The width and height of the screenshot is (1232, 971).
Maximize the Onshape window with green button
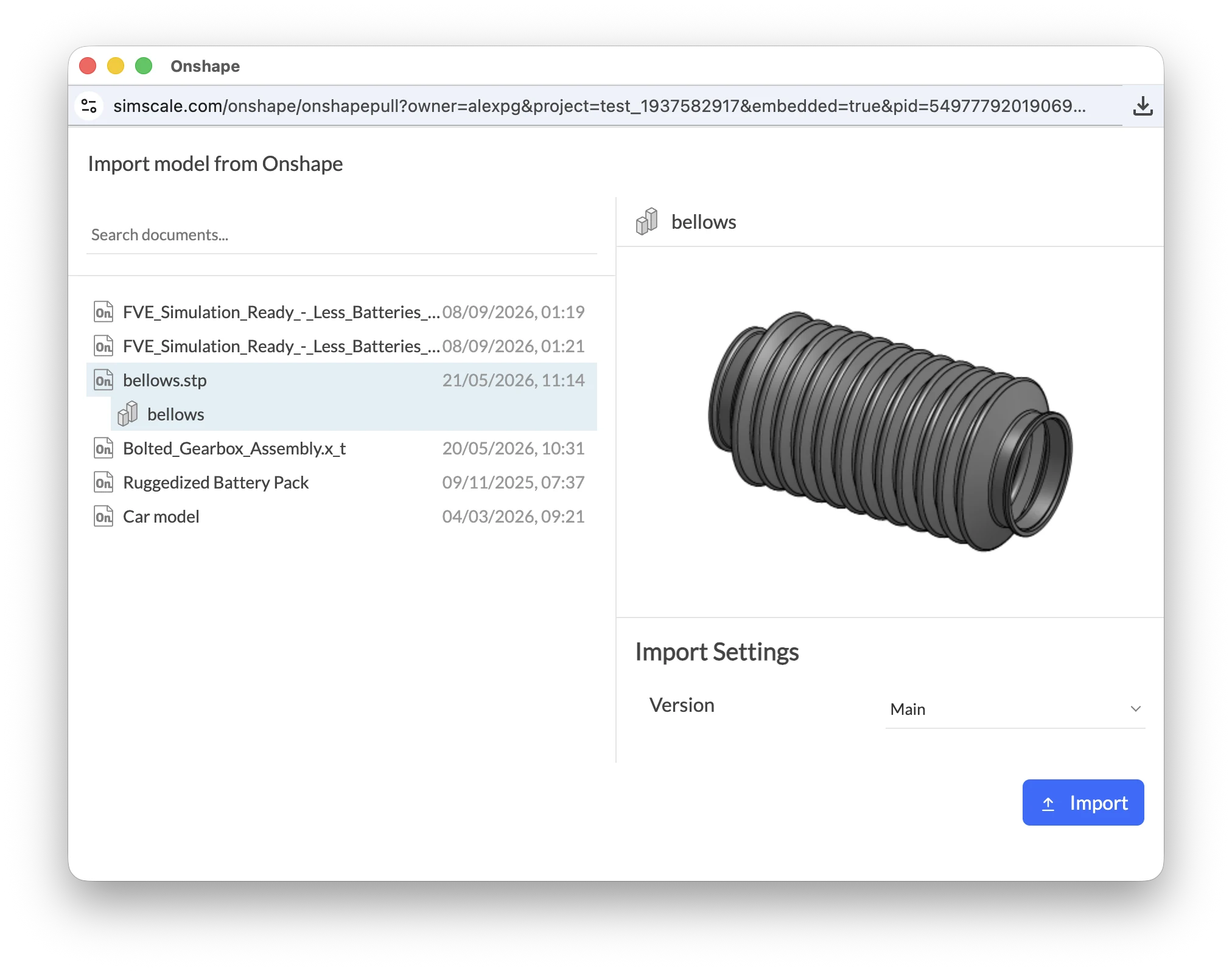144,66
